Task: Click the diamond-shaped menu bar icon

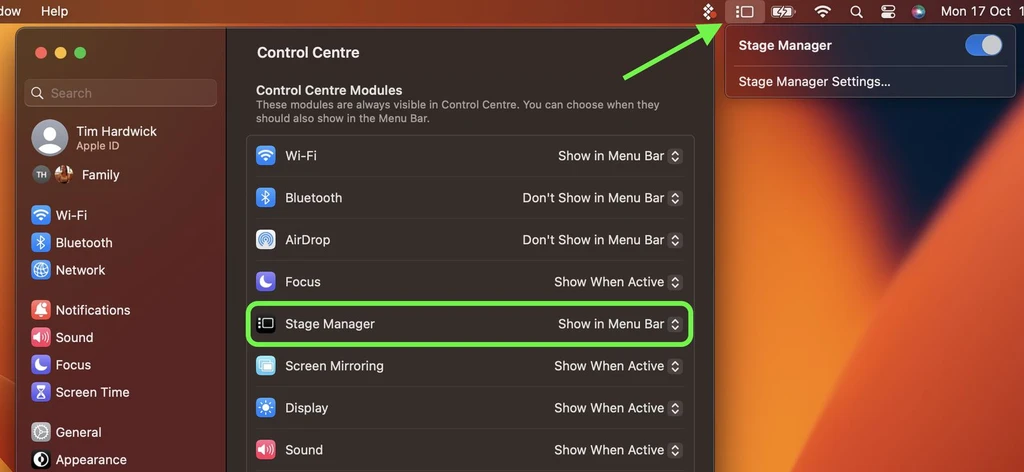Action: click(x=709, y=12)
